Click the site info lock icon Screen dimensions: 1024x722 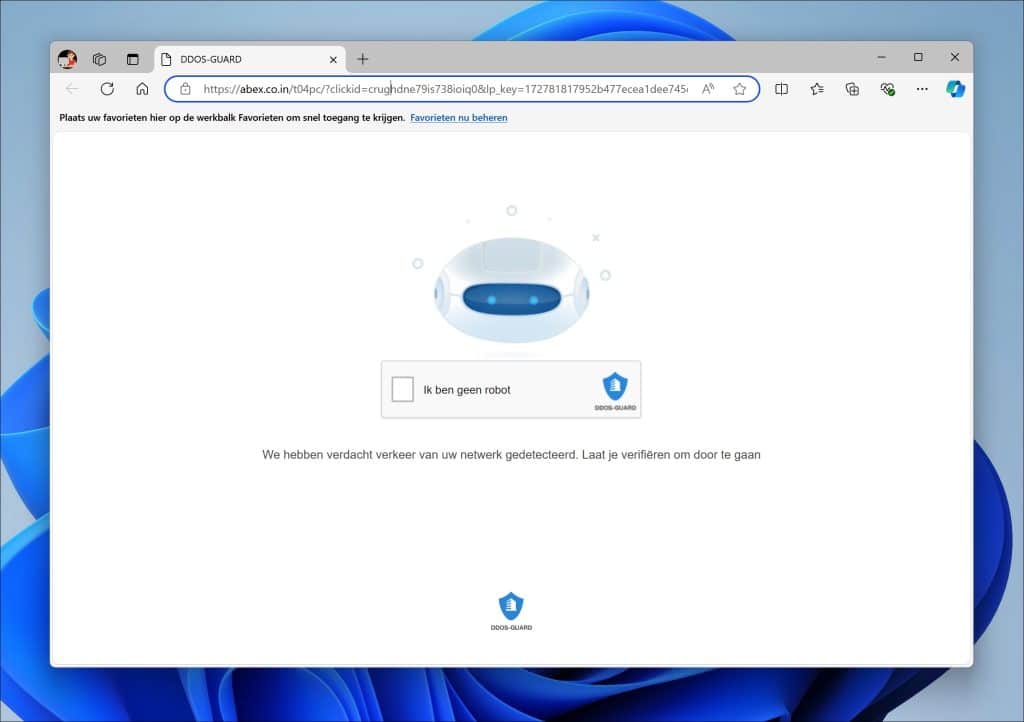point(185,89)
